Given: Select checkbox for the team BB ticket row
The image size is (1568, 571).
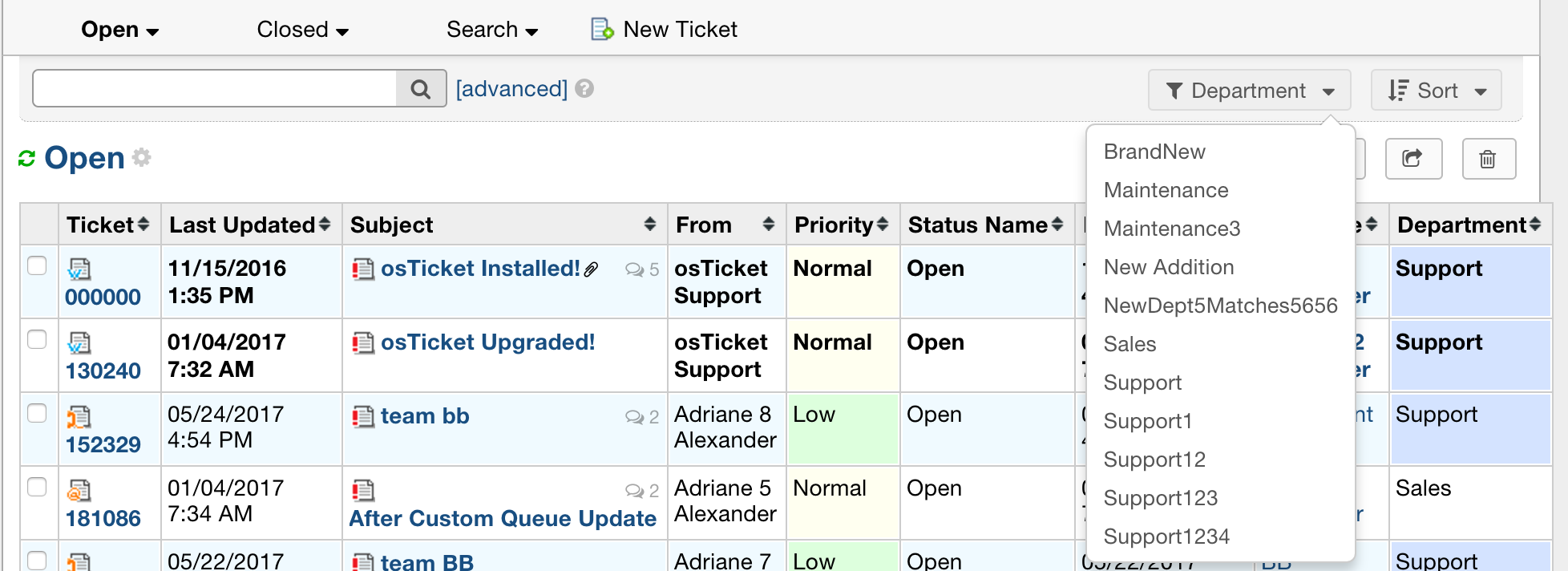Looking at the screenshot, I should pos(37,560).
